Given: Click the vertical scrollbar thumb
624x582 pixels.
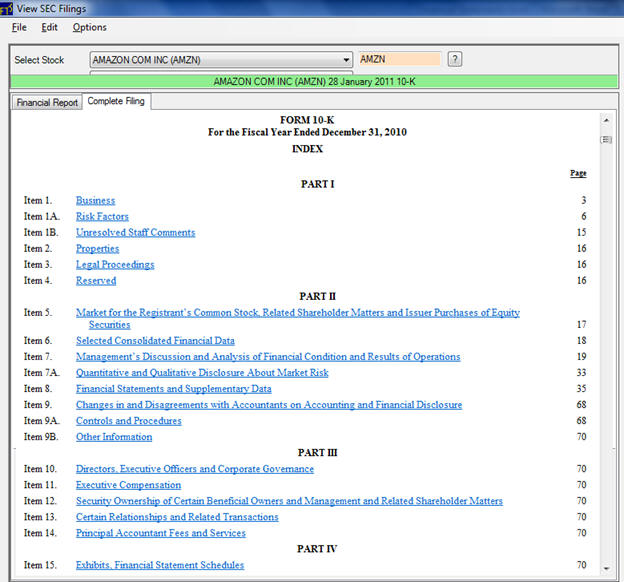Looking at the screenshot, I should [606, 140].
